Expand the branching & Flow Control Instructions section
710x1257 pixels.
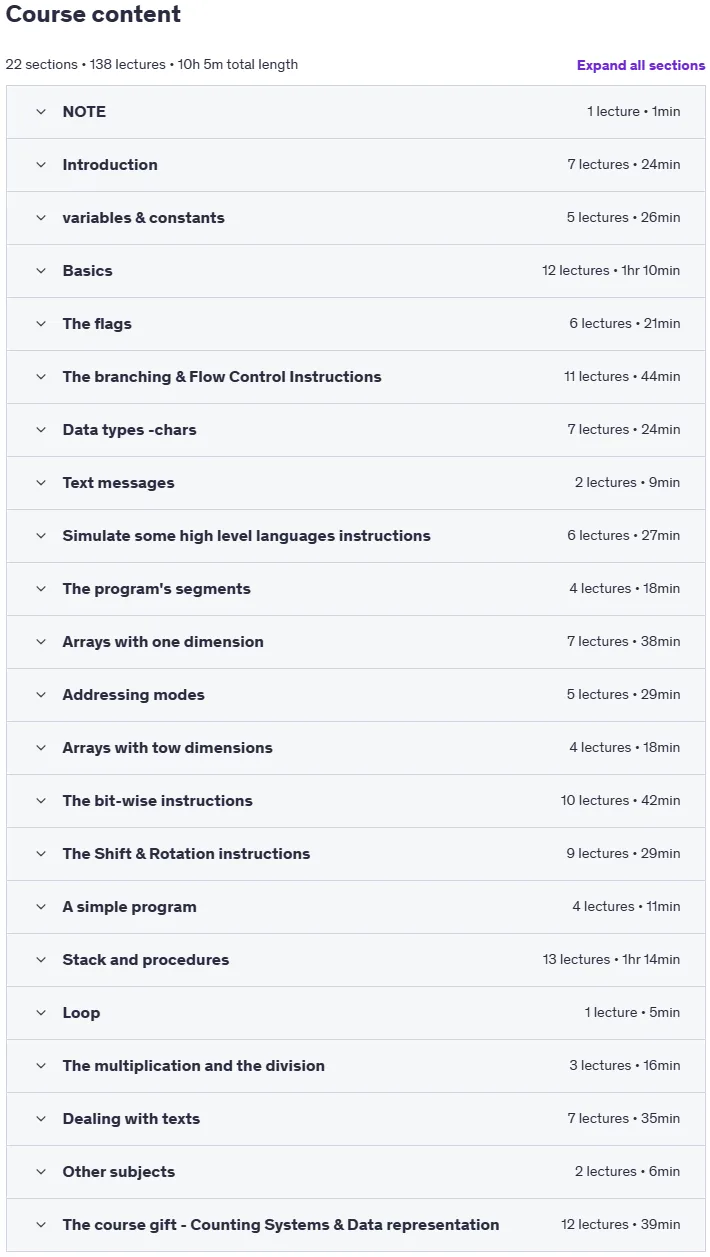coord(356,377)
